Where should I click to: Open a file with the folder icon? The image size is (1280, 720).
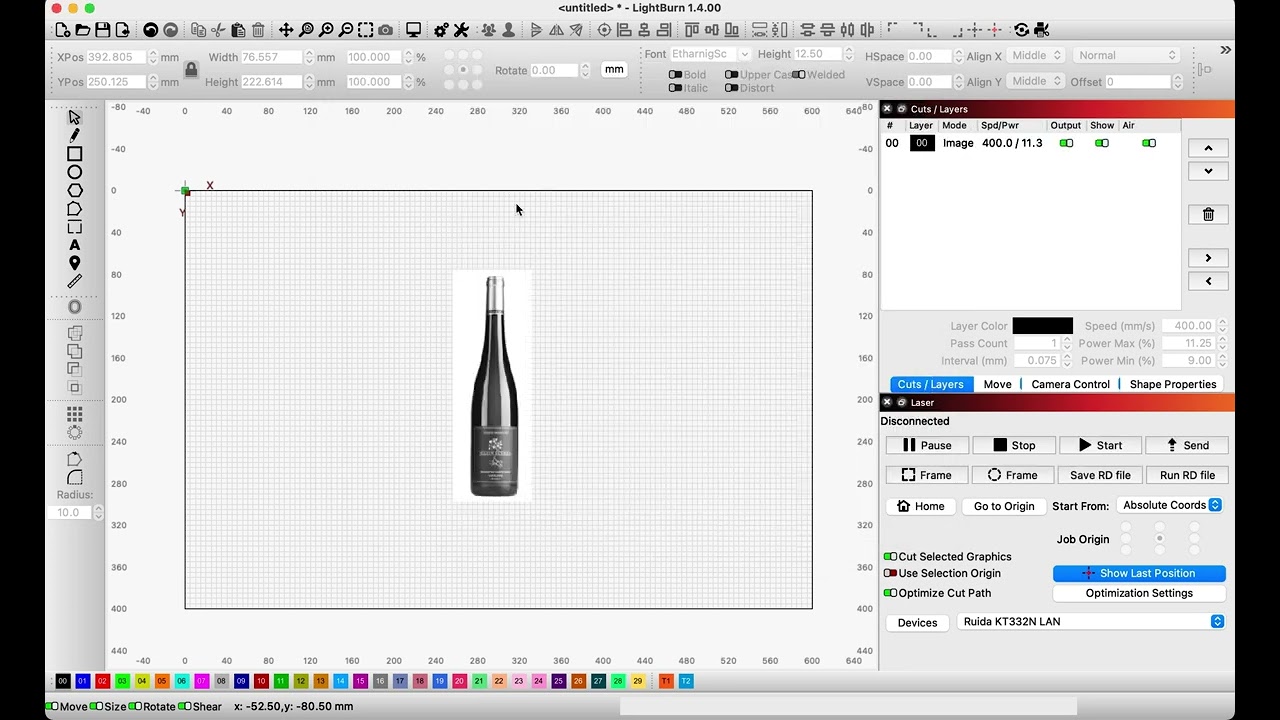pos(83,30)
